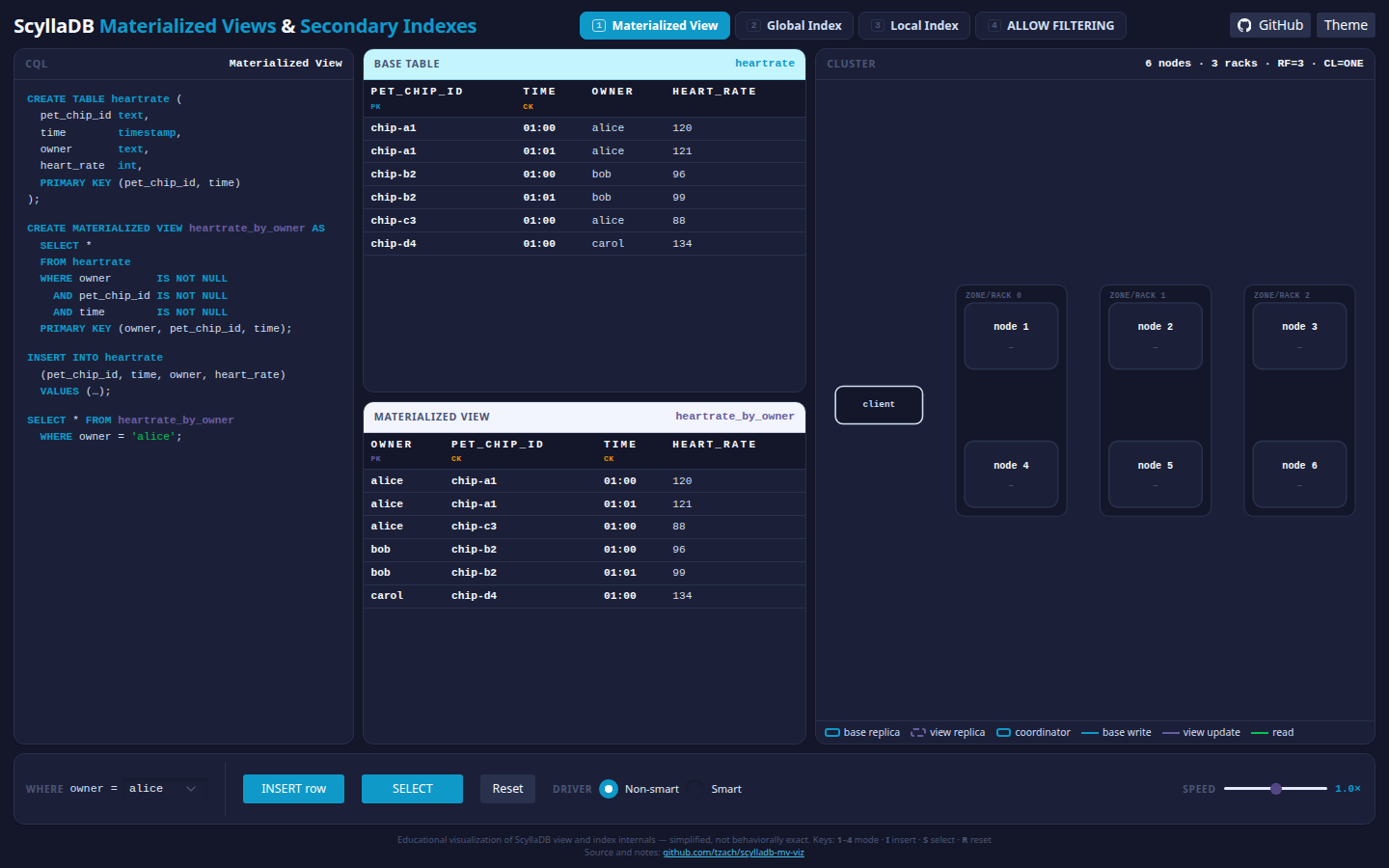Click ZONE/RACK 1 label

click(1137, 295)
